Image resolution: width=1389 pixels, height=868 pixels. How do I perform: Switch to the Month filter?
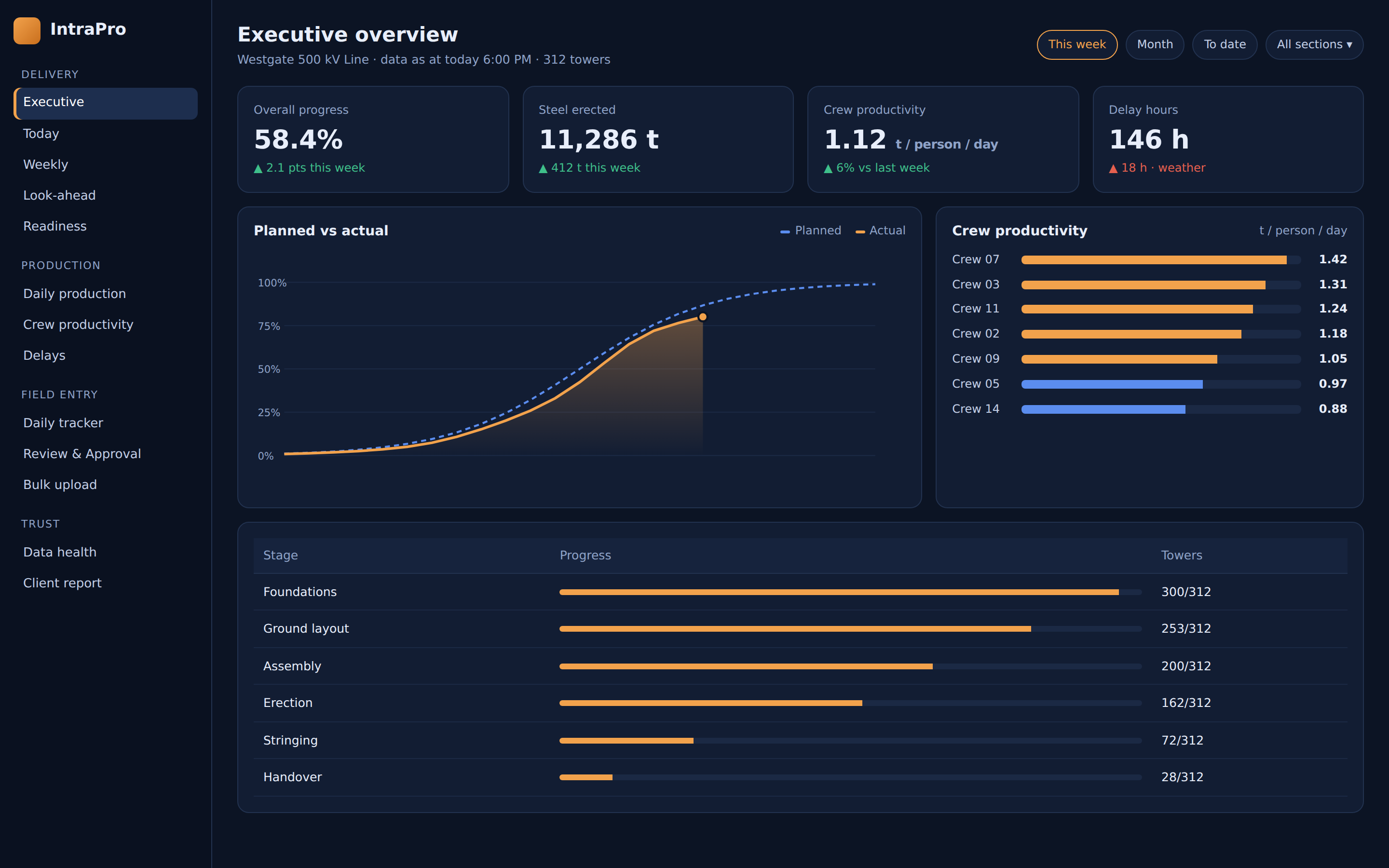coord(1155,44)
